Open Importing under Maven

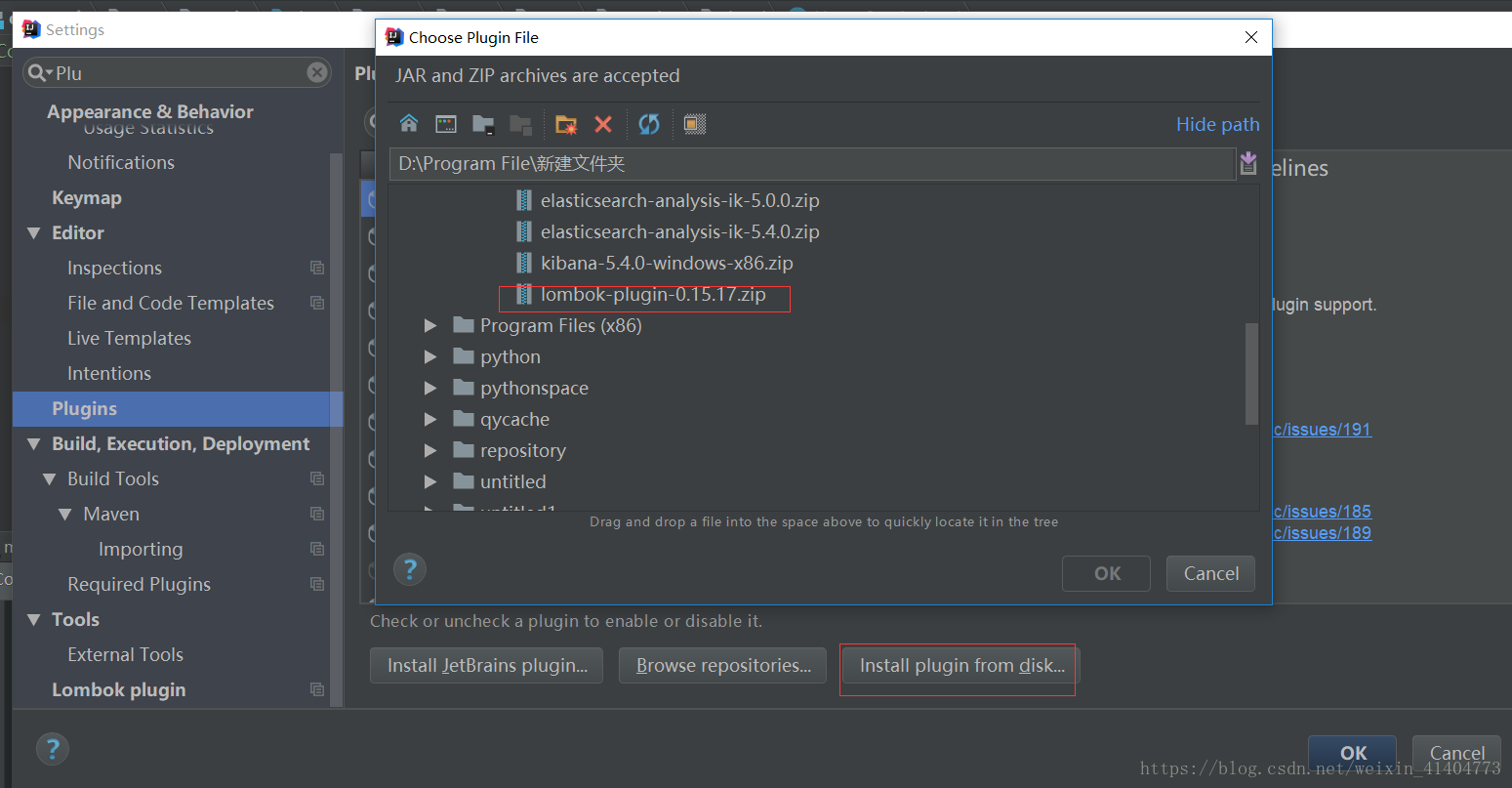click(141, 549)
